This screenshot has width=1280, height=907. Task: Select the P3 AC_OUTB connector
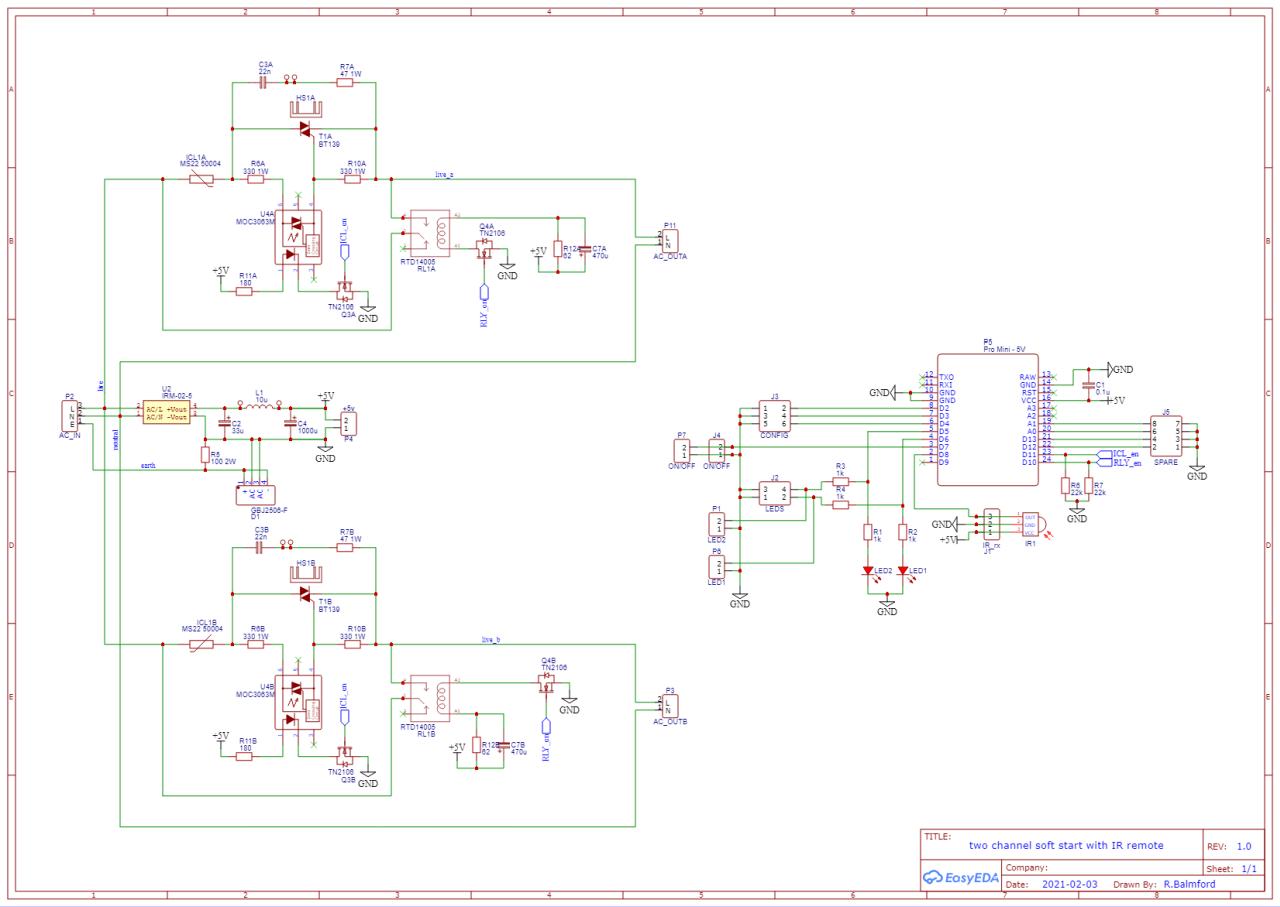669,705
